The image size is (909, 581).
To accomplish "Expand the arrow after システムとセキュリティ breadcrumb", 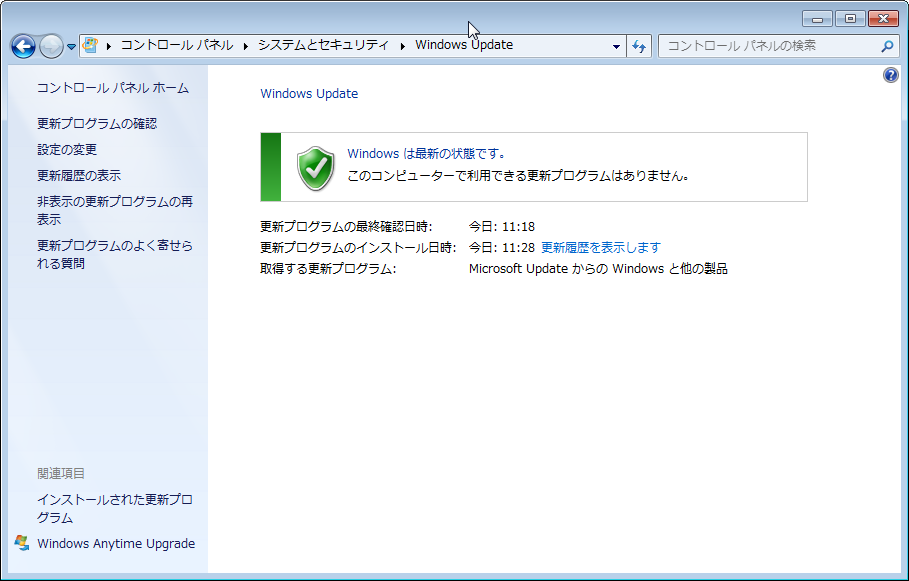I will coord(402,46).
